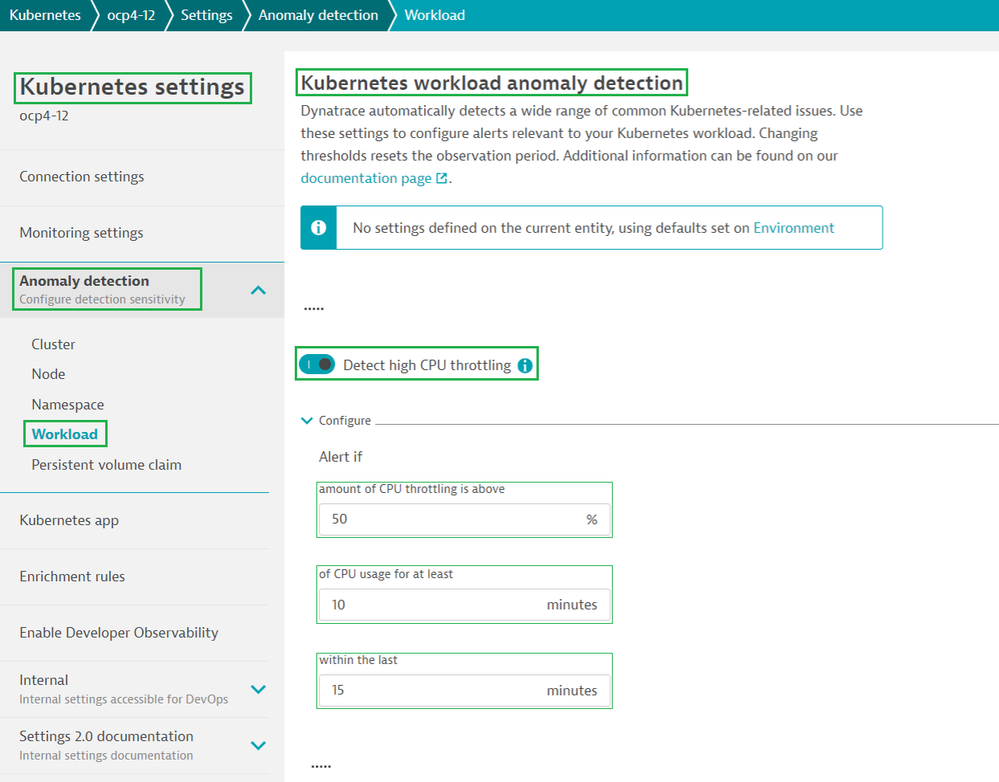
Task: Toggle the Detect high CPU throttling switch
Action: pos(317,365)
